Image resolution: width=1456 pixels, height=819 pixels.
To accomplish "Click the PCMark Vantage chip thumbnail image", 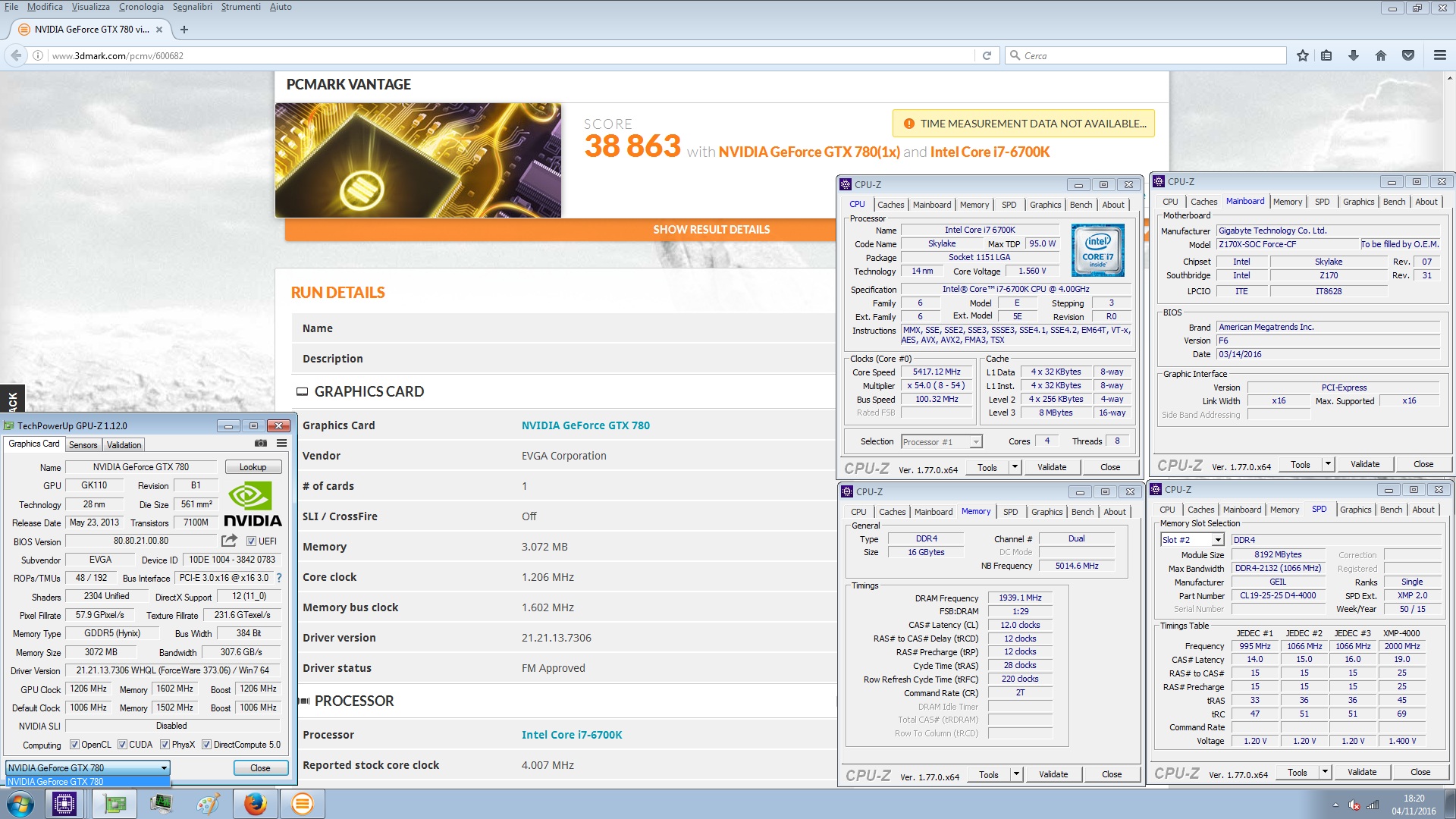I will [x=419, y=160].
